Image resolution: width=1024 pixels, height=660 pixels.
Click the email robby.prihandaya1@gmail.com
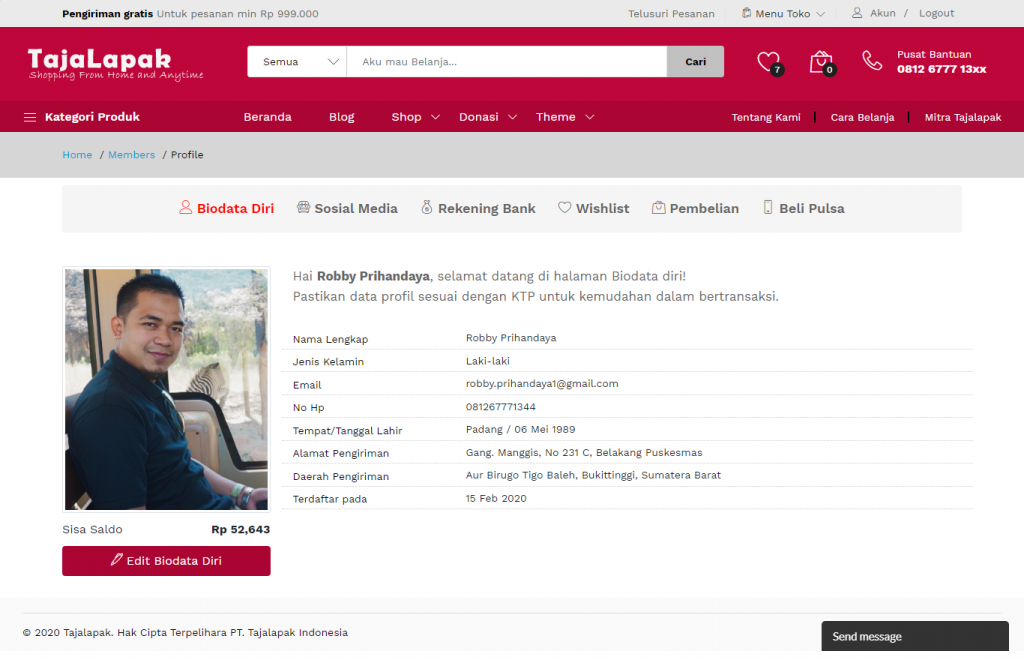(542, 384)
